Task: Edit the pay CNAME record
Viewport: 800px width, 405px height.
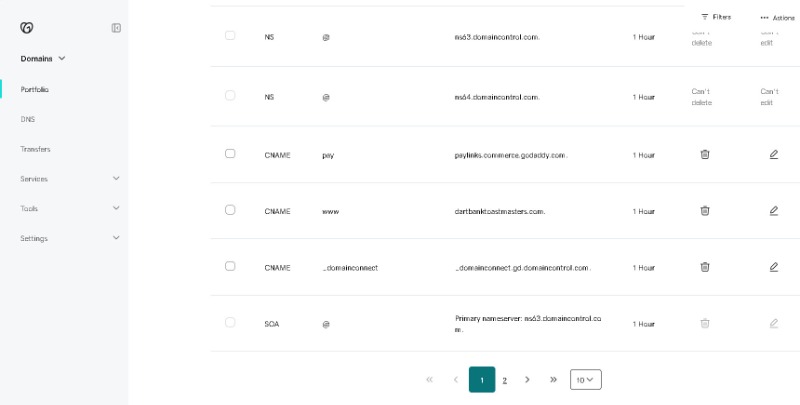Action: 773,154
